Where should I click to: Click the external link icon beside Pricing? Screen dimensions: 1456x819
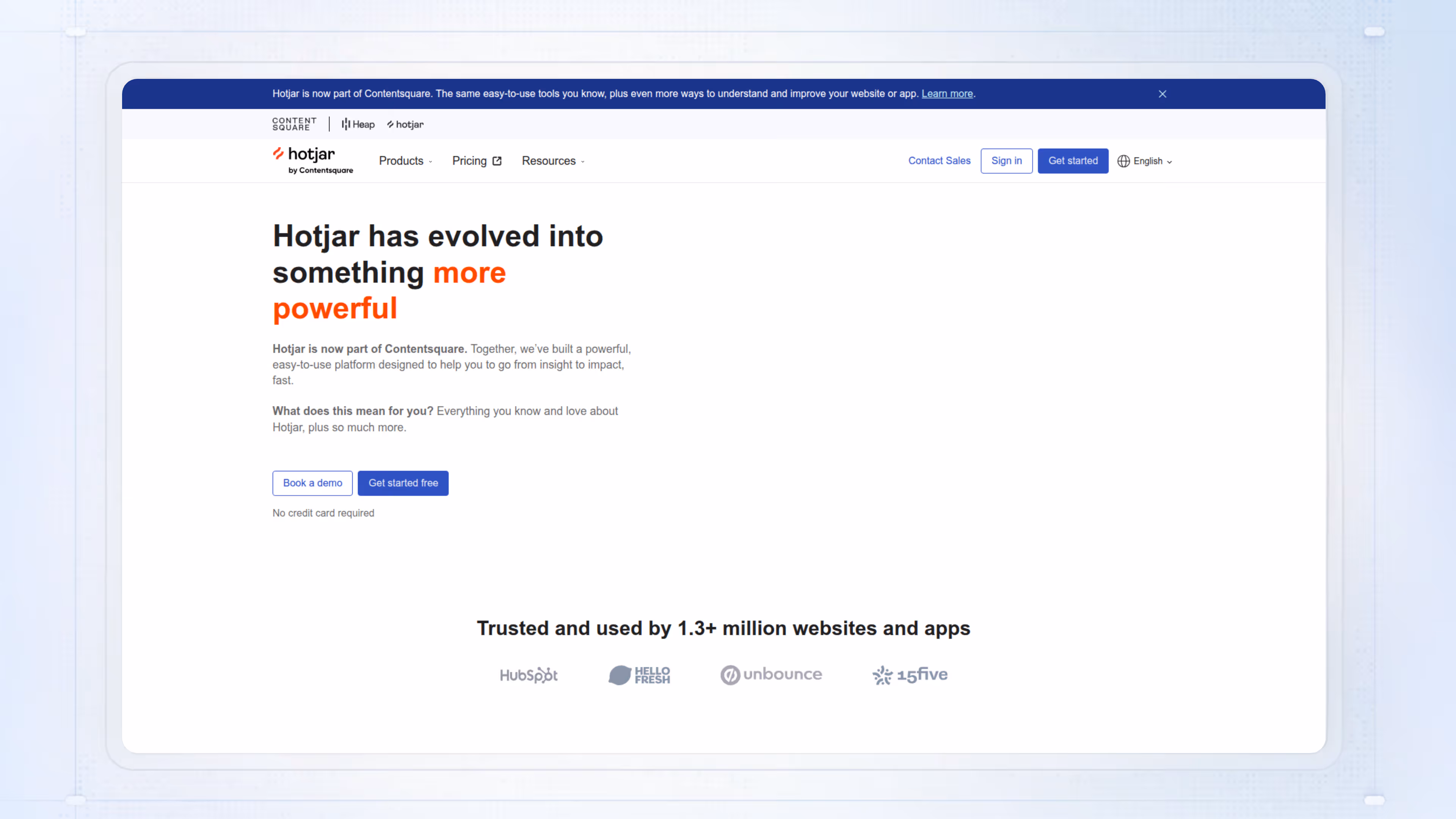[x=497, y=161]
